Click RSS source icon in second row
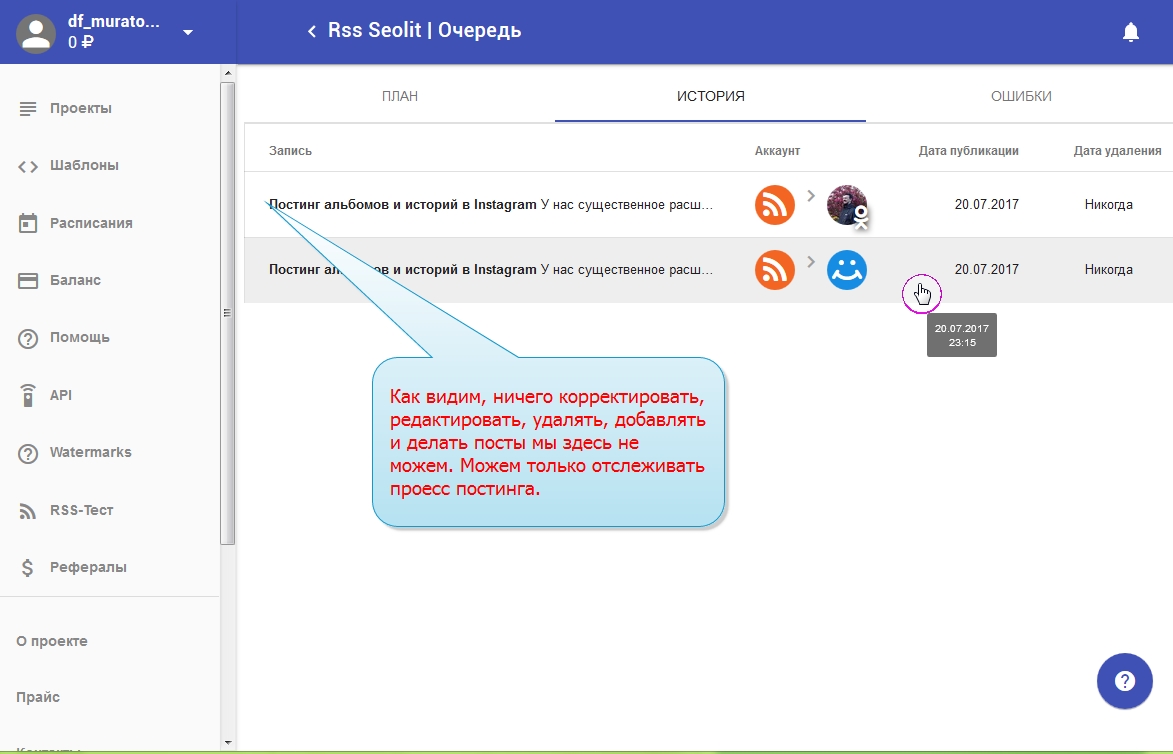The image size is (1173, 754). pos(774,270)
